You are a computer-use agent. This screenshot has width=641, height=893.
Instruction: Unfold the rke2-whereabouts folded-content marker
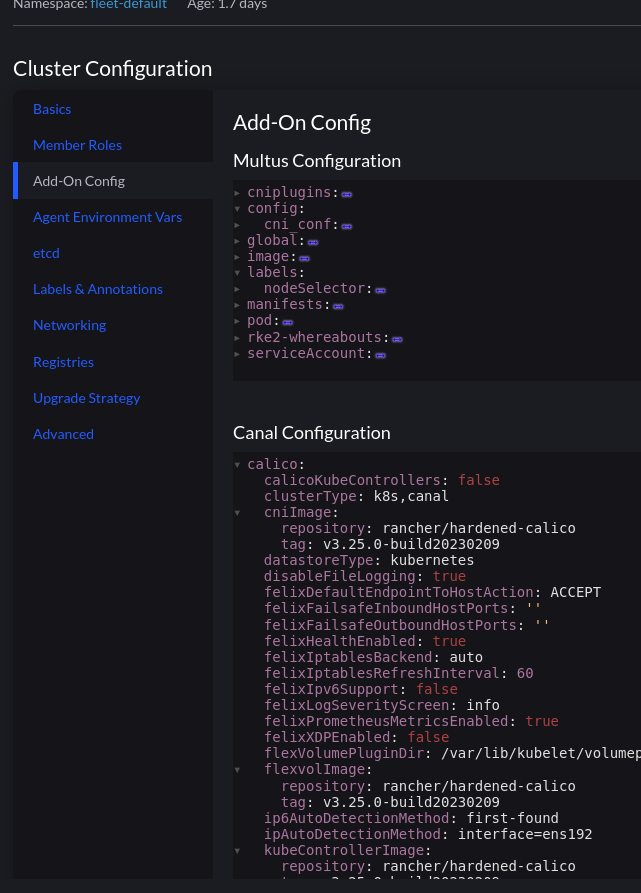[x=397, y=339]
